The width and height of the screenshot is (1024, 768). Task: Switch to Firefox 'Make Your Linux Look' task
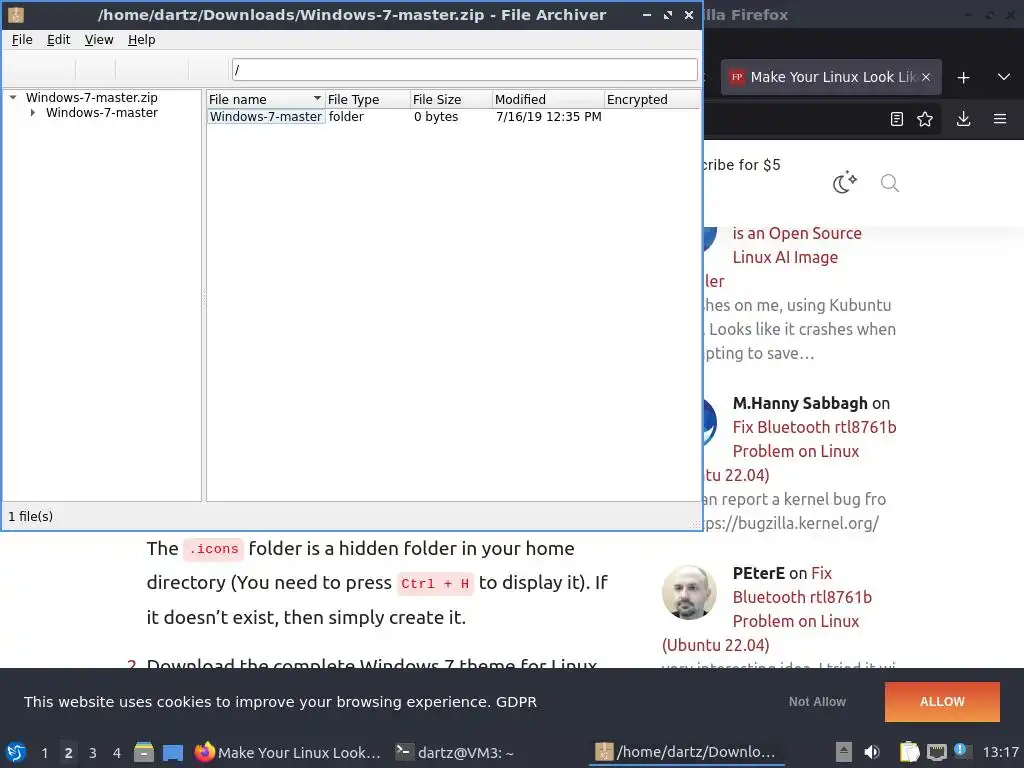click(x=288, y=752)
